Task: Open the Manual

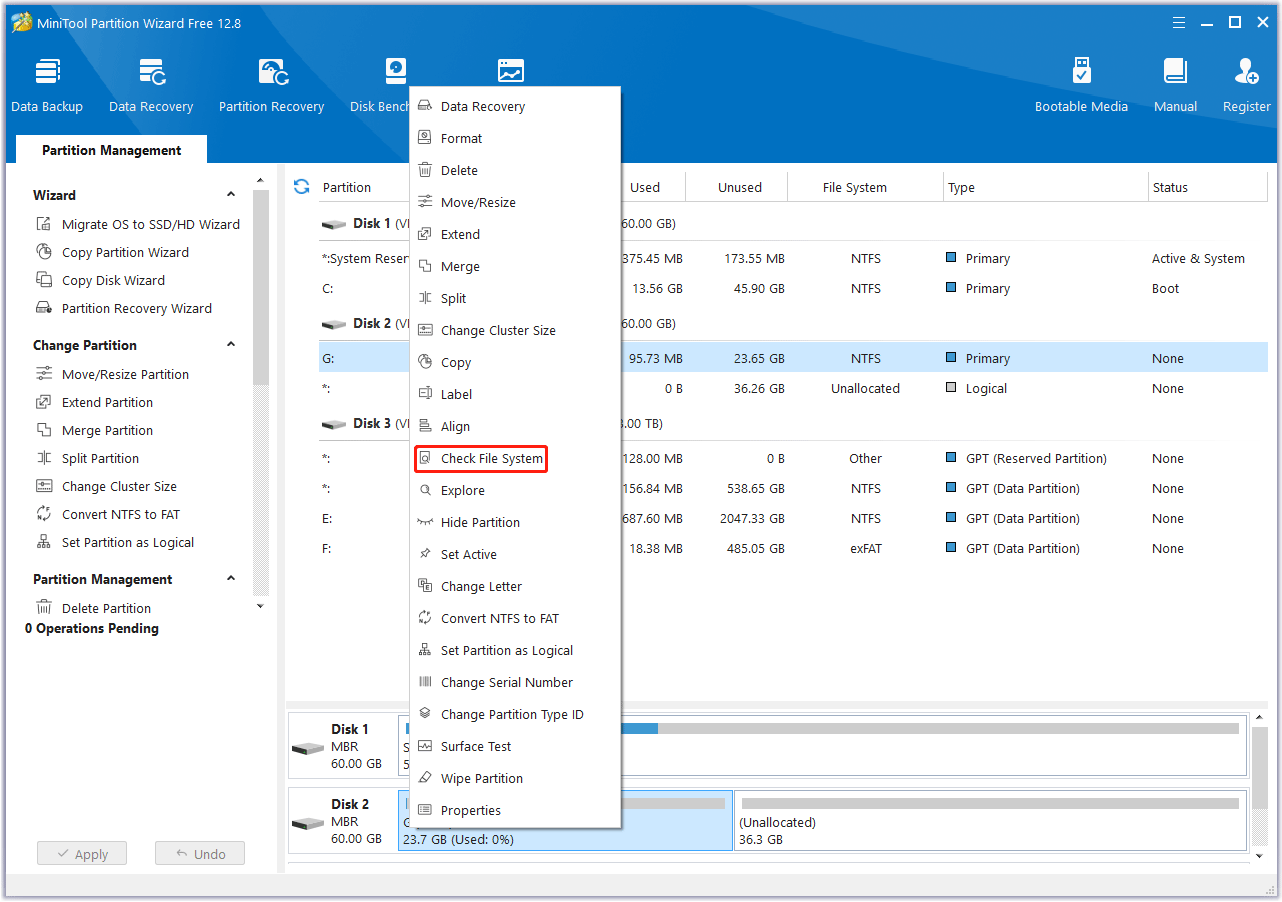Action: tap(1175, 85)
